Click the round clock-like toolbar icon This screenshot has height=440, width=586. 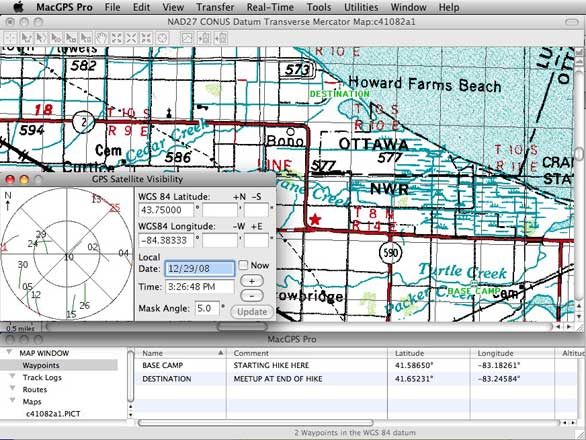(x=162, y=38)
